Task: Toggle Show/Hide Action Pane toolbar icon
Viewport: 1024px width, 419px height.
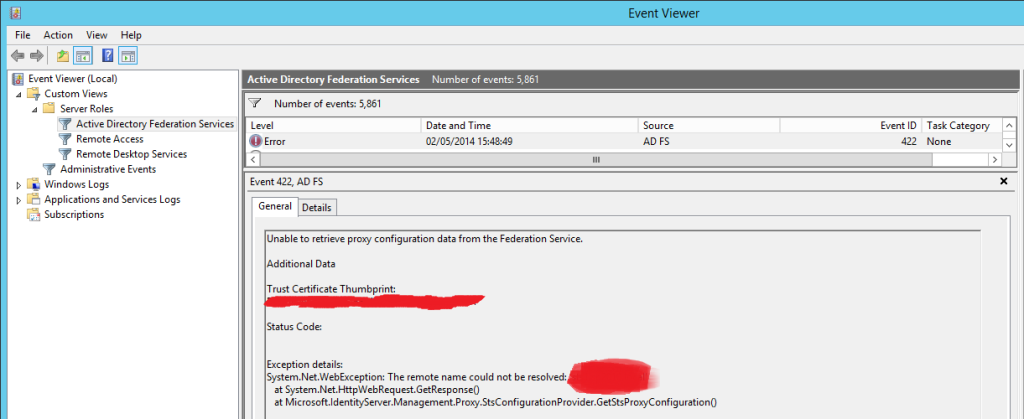Action: (127, 56)
